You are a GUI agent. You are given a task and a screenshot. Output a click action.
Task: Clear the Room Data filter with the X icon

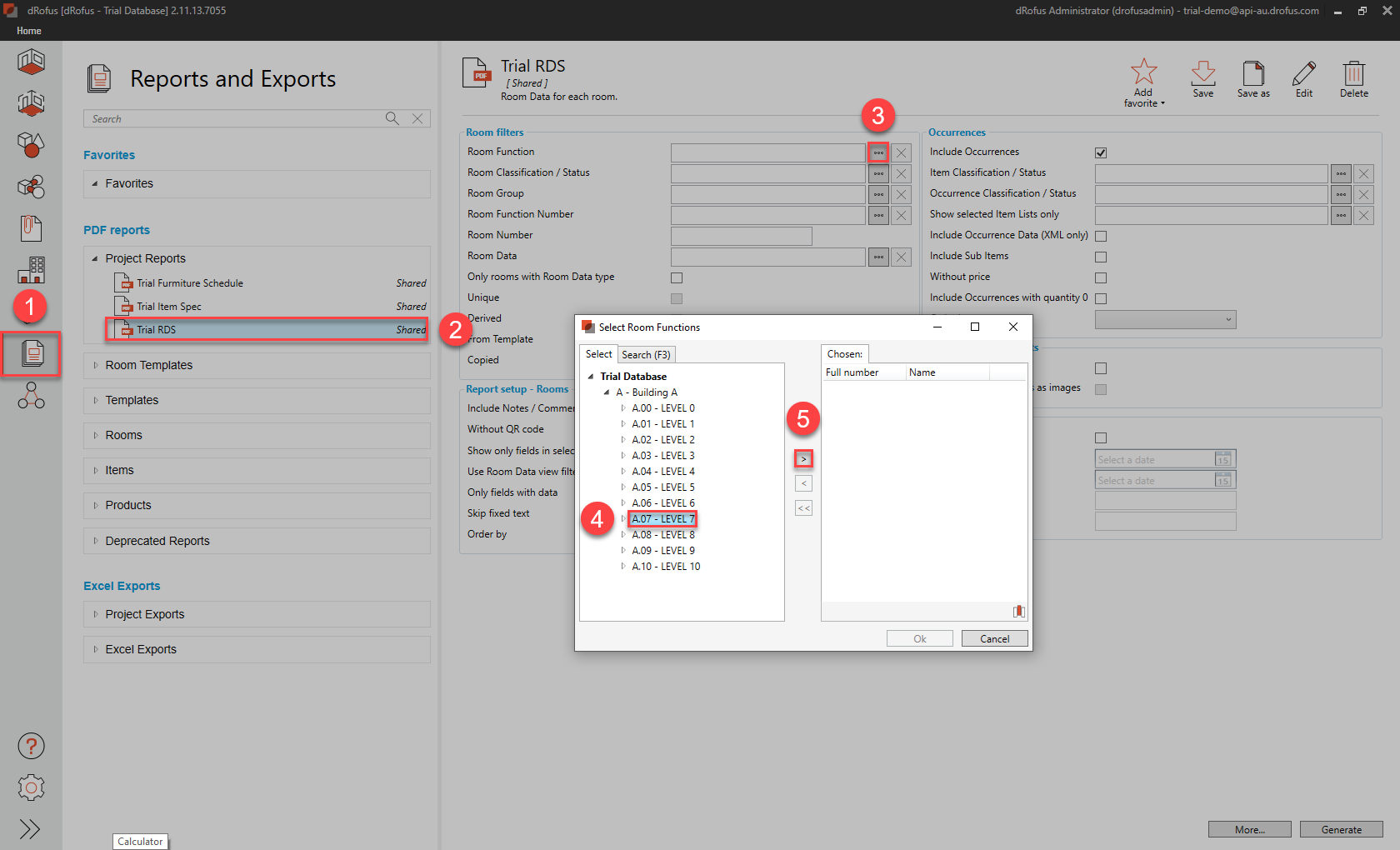point(901,257)
